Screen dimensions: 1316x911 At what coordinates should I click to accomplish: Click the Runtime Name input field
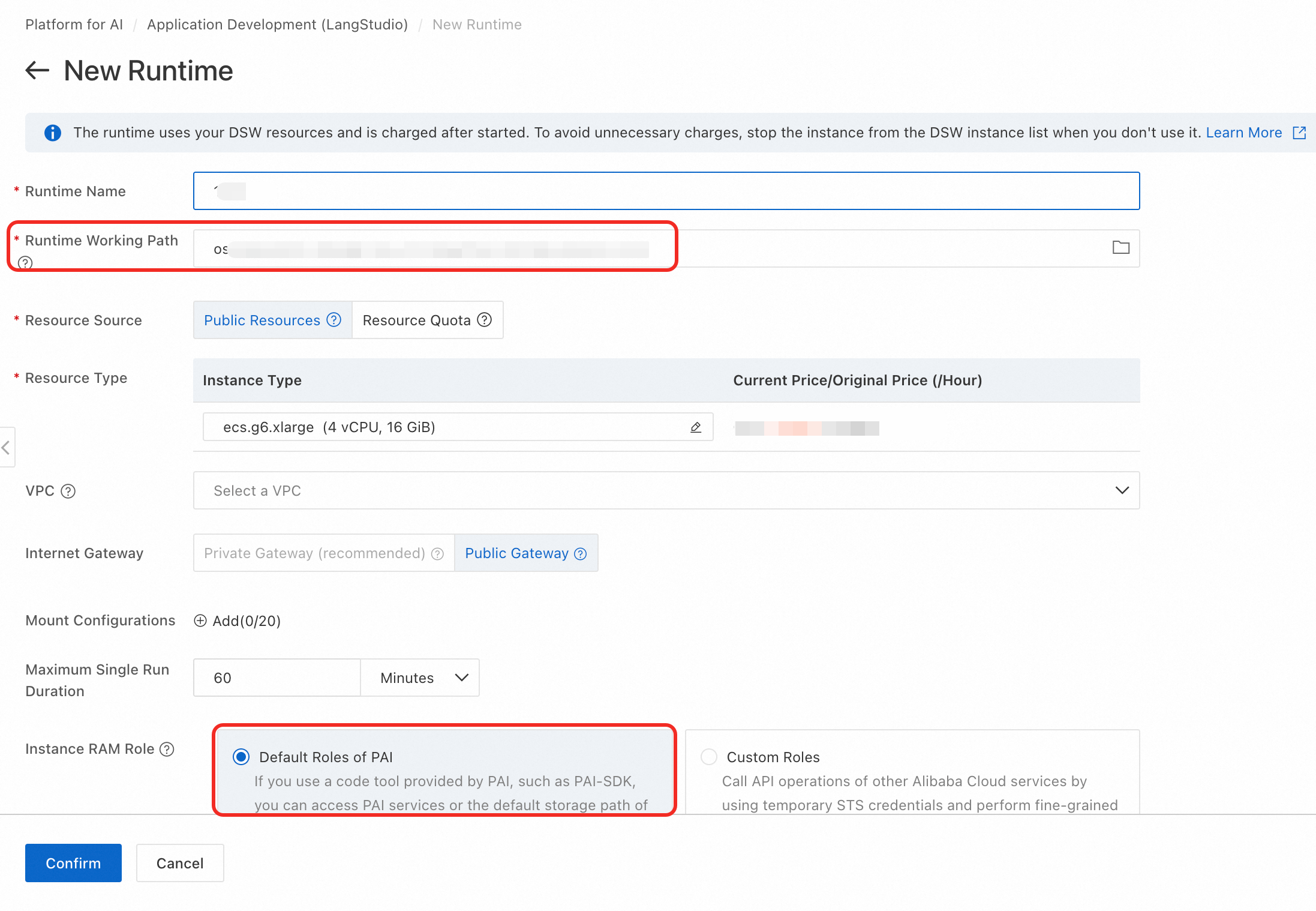pos(666,191)
